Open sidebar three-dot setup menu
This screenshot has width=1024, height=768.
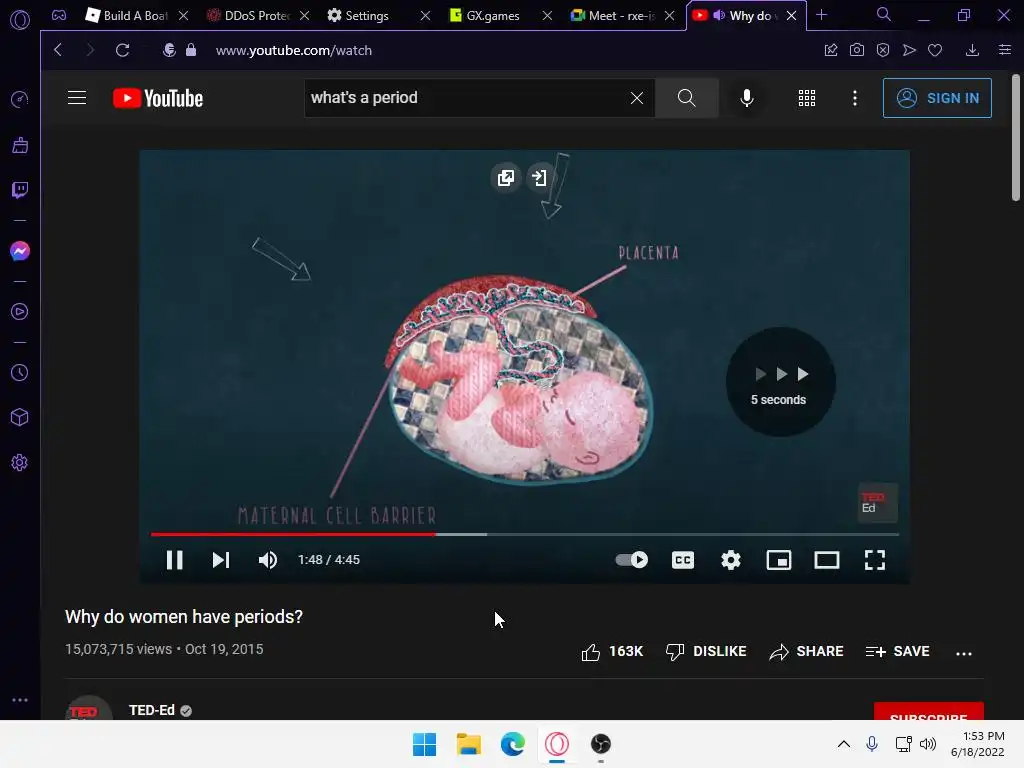point(20,699)
